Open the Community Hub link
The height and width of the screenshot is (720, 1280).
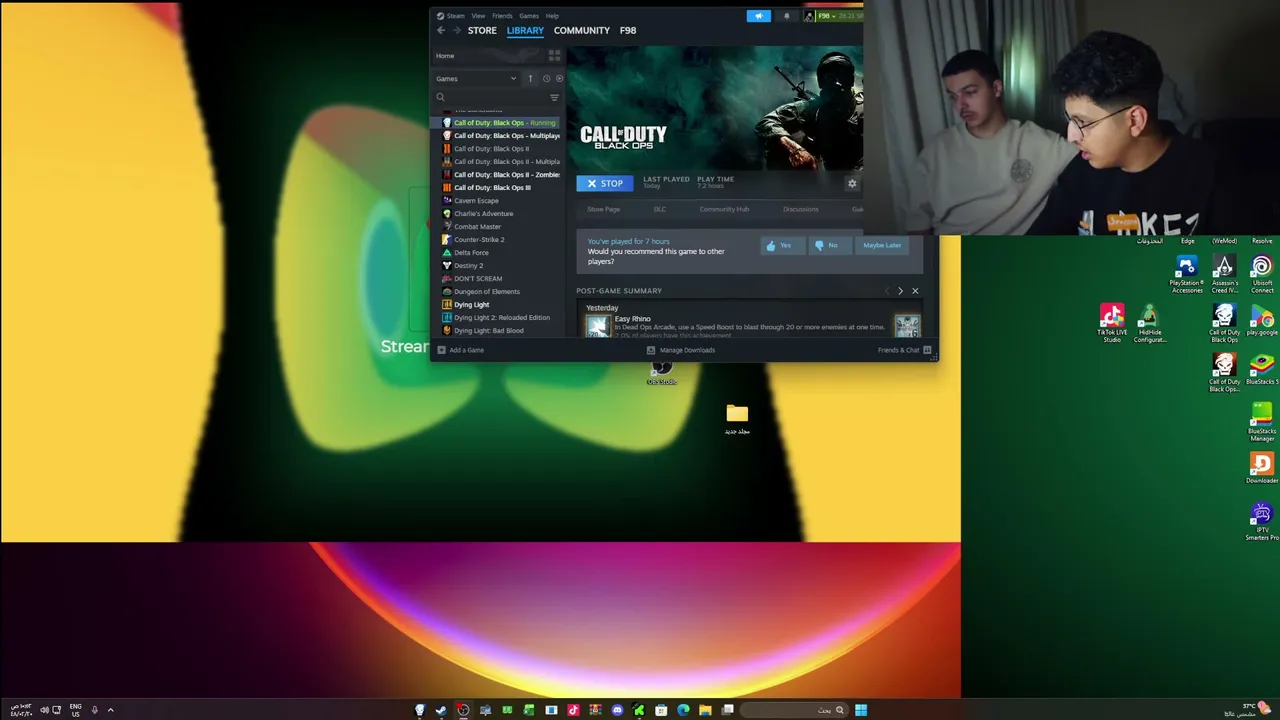[x=724, y=210]
